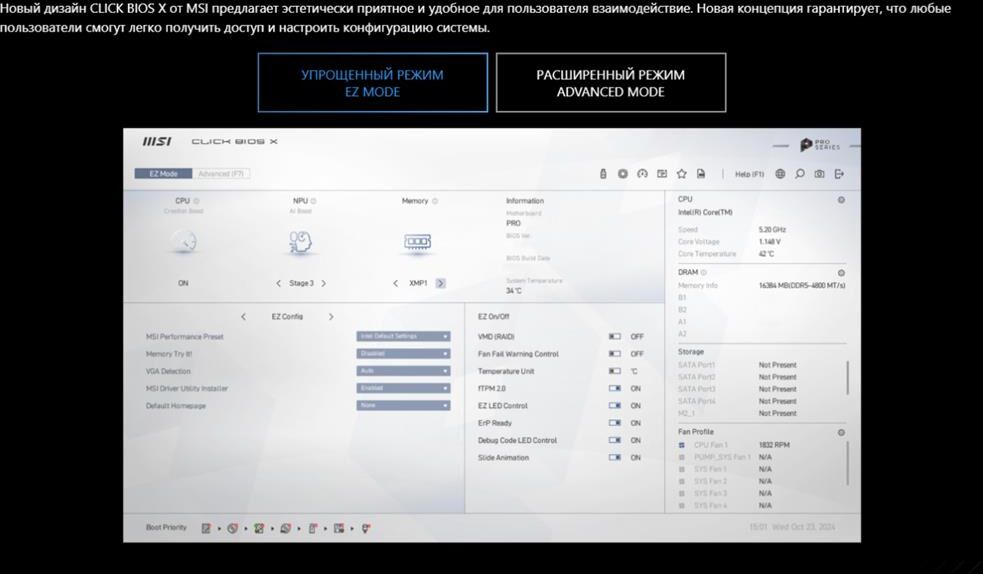Open the MSI Performance Preset dropdown

[403, 336]
